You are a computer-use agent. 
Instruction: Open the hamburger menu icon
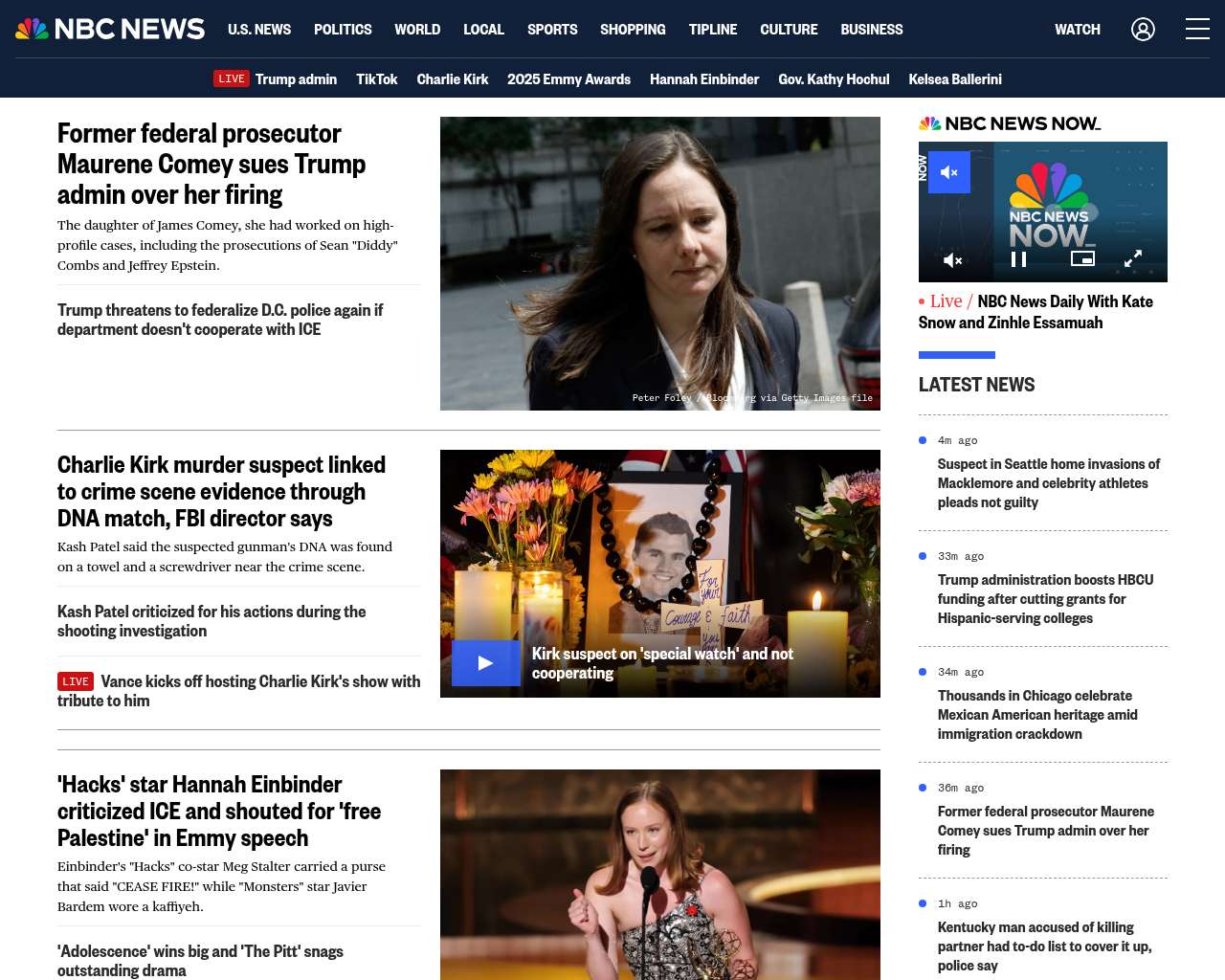tap(1197, 30)
